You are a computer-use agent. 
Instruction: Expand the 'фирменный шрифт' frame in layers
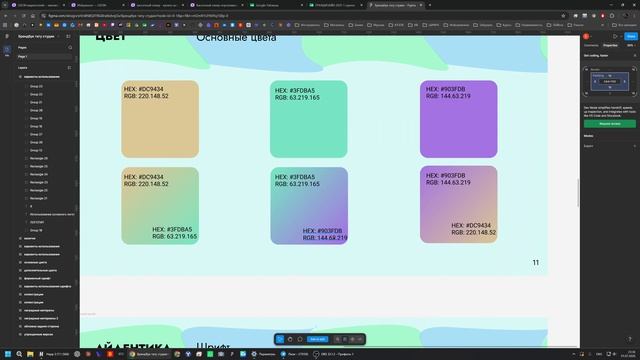pos(20,278)
